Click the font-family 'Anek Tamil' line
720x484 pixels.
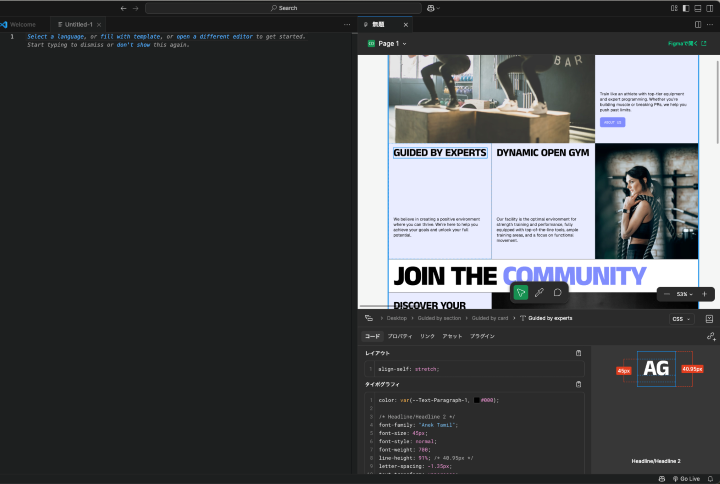tap(418, 425)
